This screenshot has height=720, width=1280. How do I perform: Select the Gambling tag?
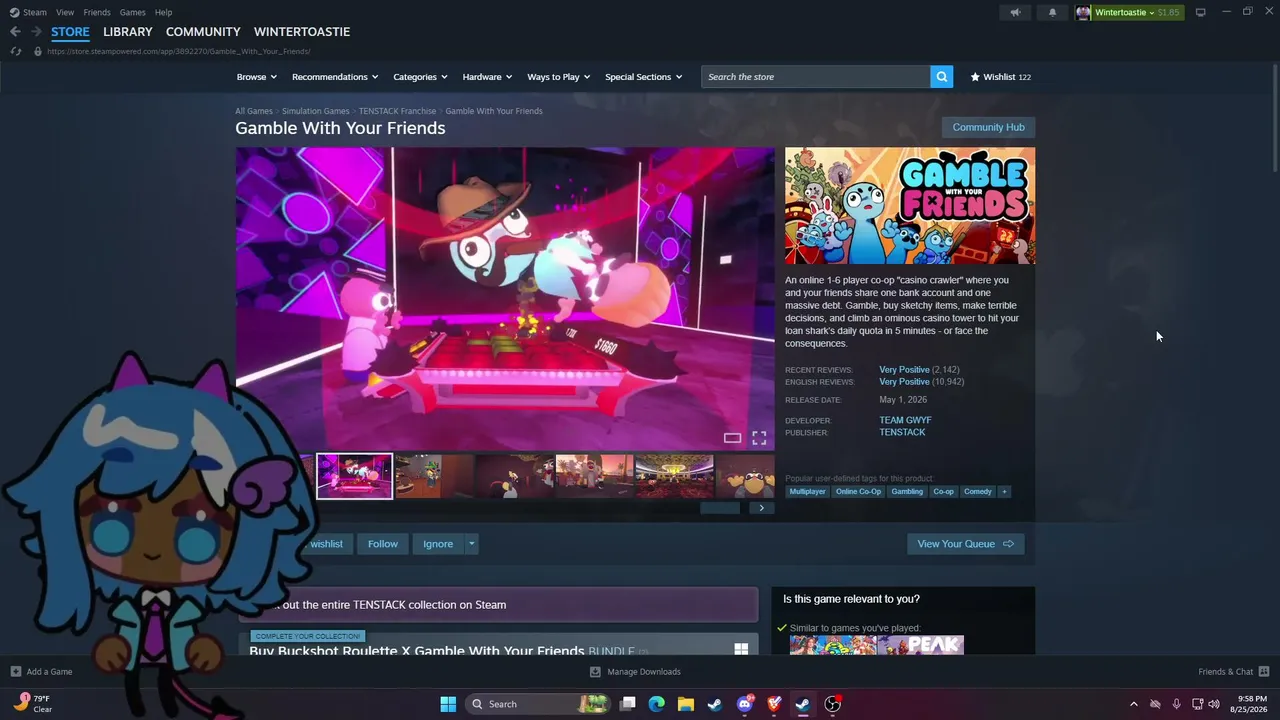point(907,492)
